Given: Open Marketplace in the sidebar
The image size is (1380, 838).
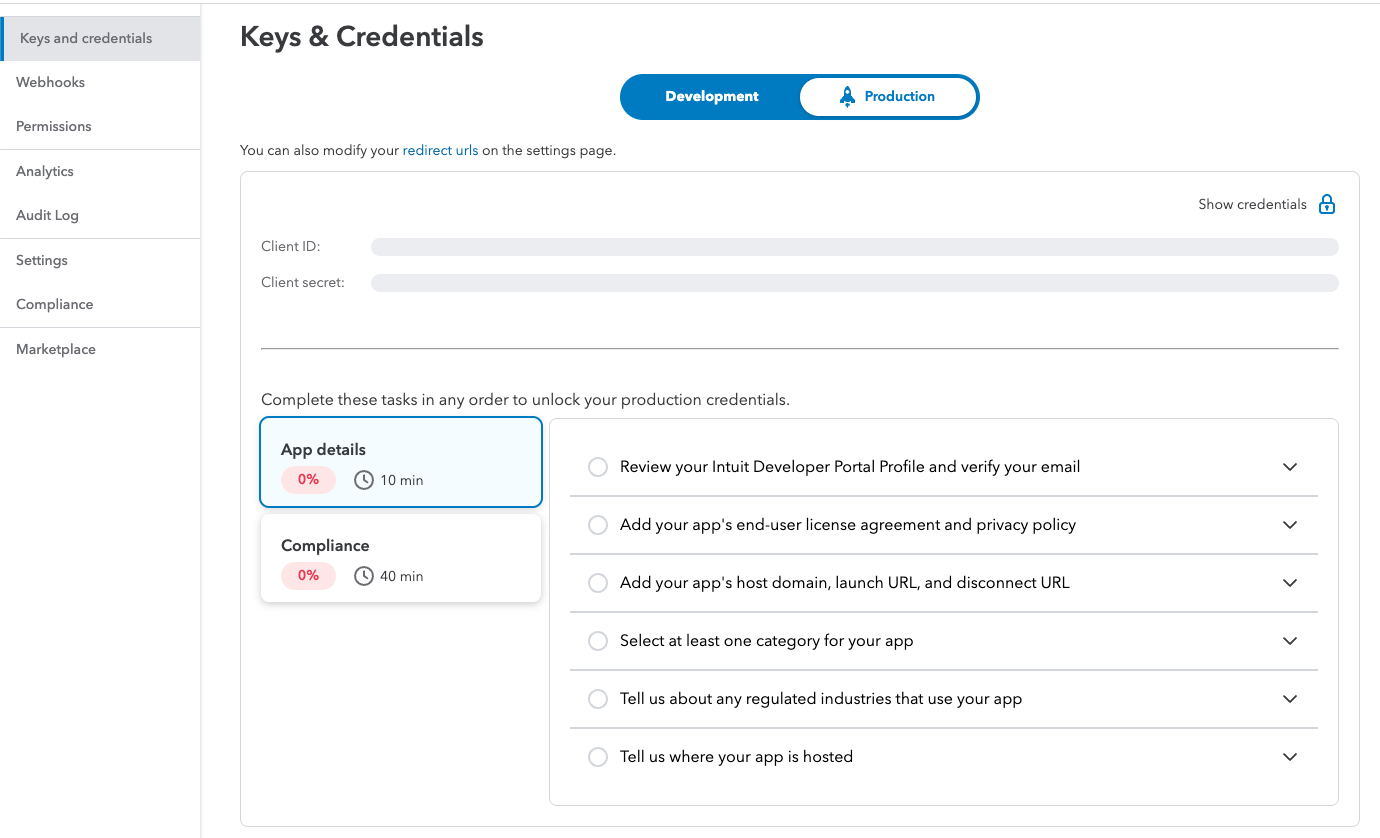Looking at the screenshot, I should pyautogui.click(x=56, y=349).
